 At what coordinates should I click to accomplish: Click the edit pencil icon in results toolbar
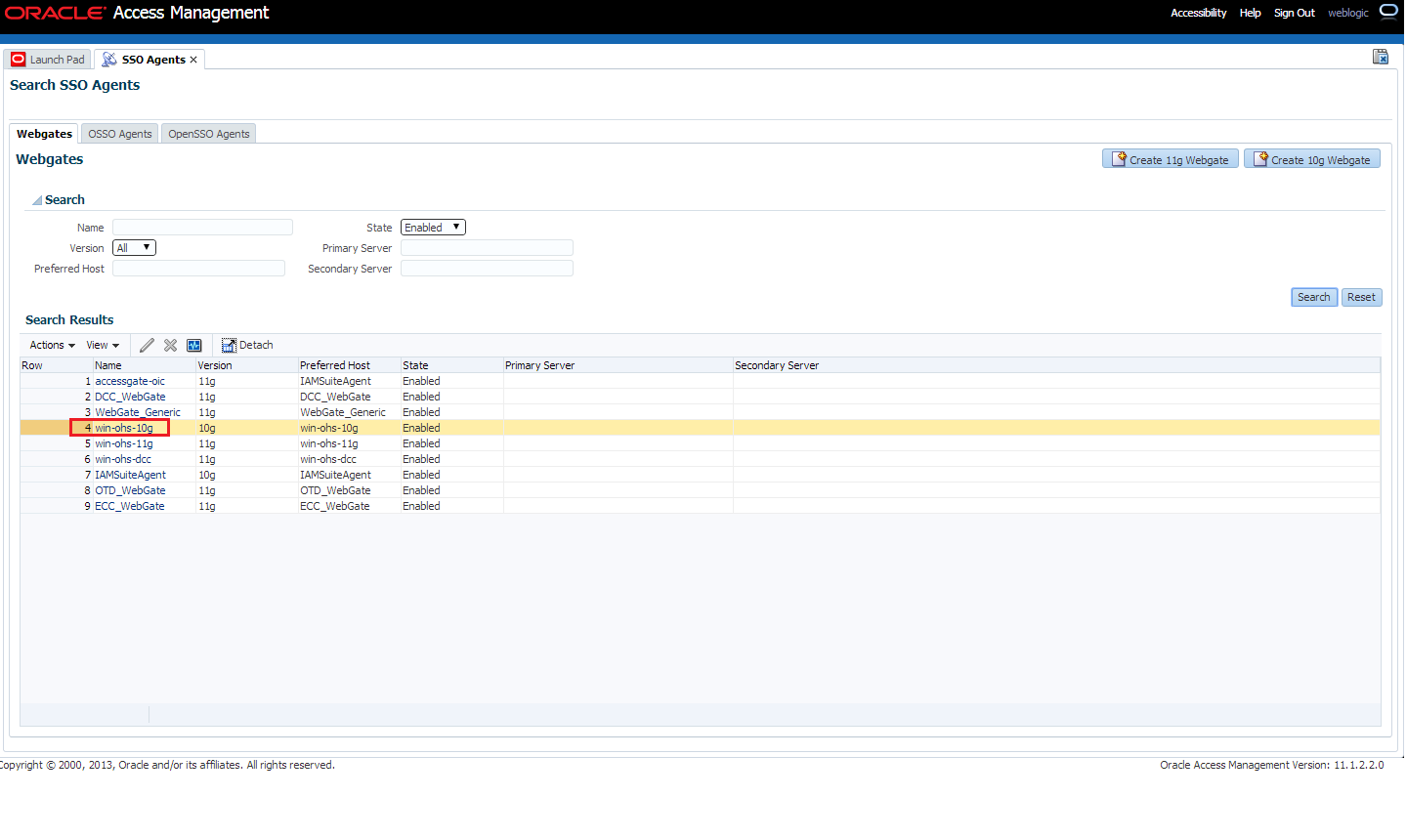(x=147, y=345)
